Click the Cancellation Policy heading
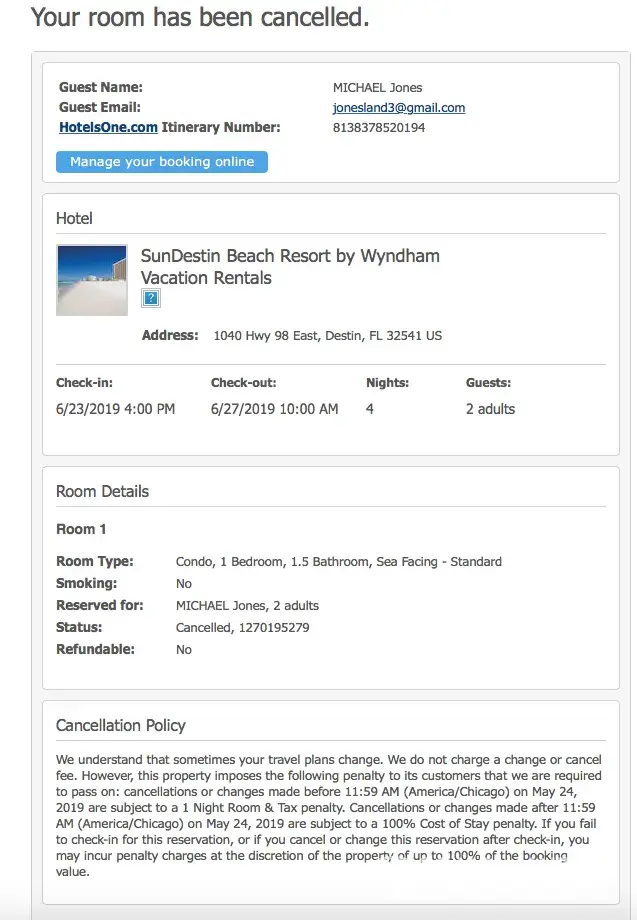637x920 pixels. click(120, 726)
